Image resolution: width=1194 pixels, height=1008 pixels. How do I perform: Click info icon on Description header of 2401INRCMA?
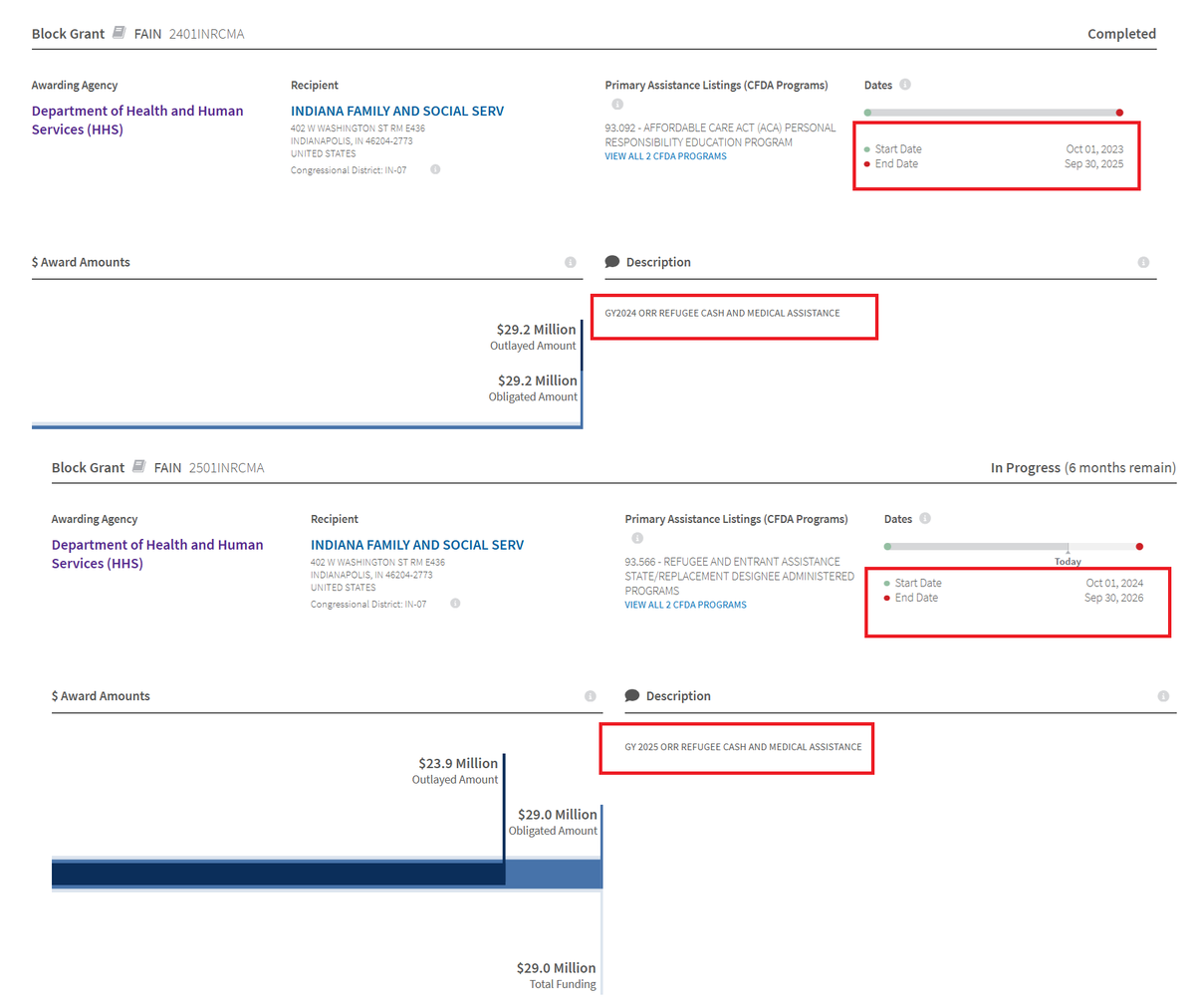[x=1144, y=262]
